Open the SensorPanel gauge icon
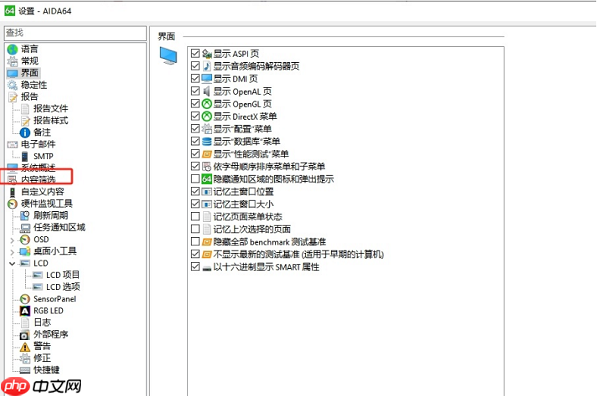The height and width of the screenshot is (396, 600). [25, 299]
